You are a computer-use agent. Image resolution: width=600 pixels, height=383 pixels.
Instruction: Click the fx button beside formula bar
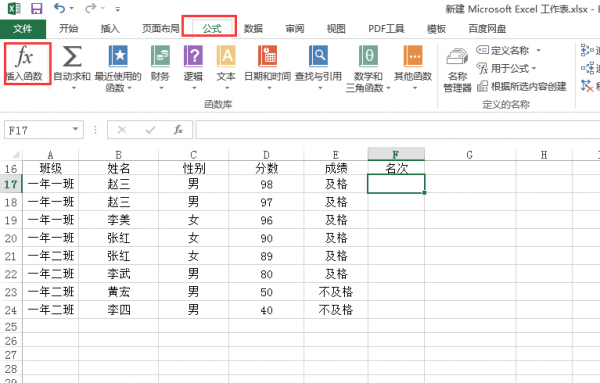point(178,130)
